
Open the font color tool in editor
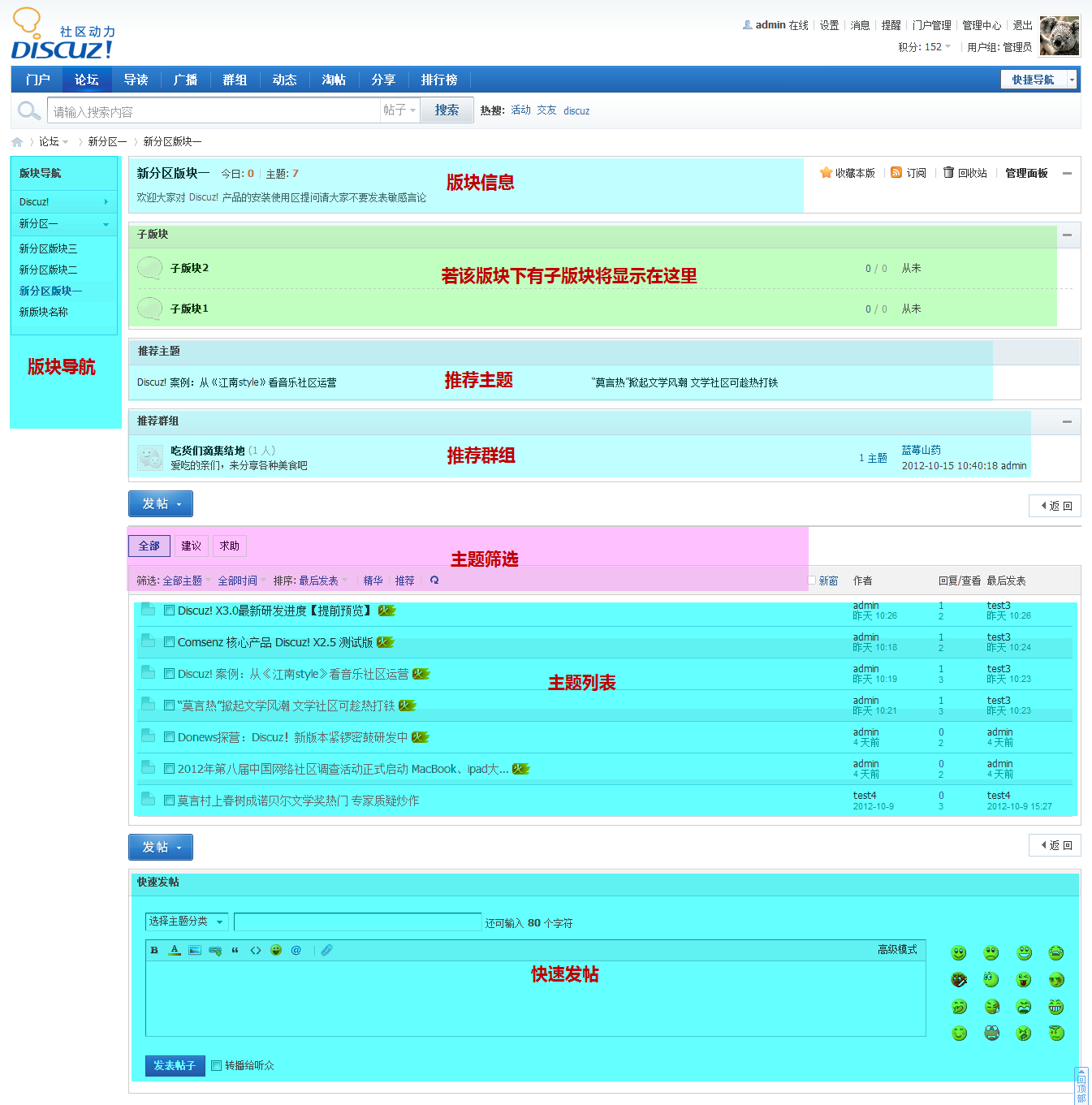click(x=175, y=950)
